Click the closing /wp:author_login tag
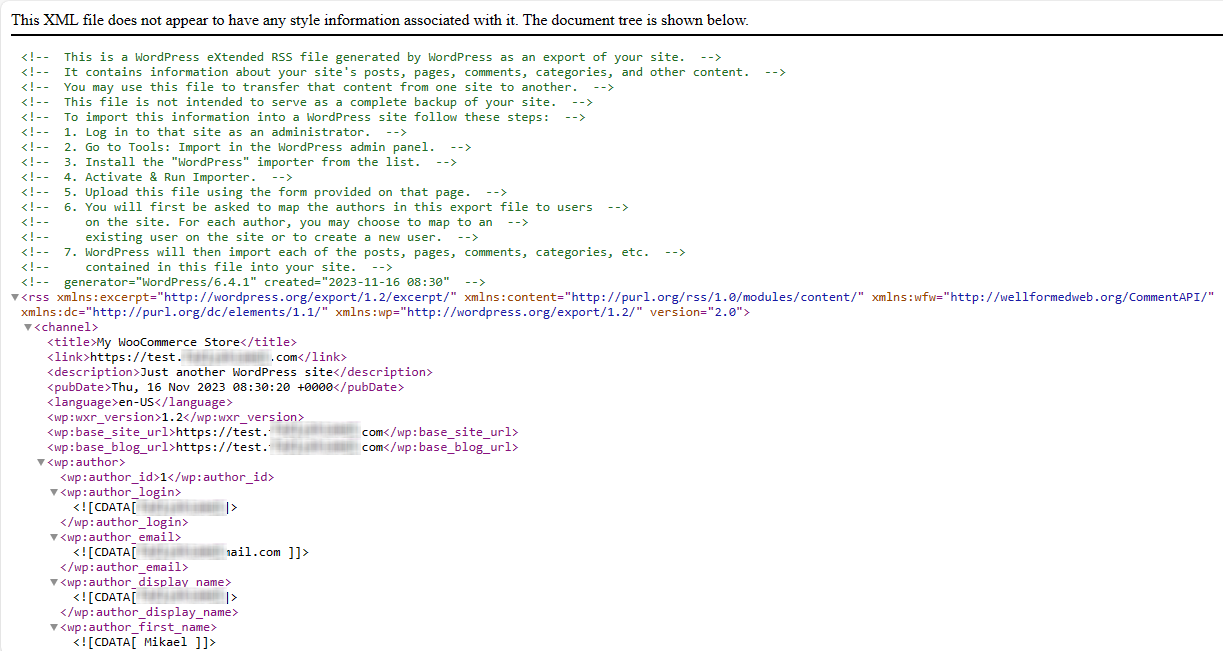Image resolution: width=1223 pixels, height=651 pixels. coord(124,522)
